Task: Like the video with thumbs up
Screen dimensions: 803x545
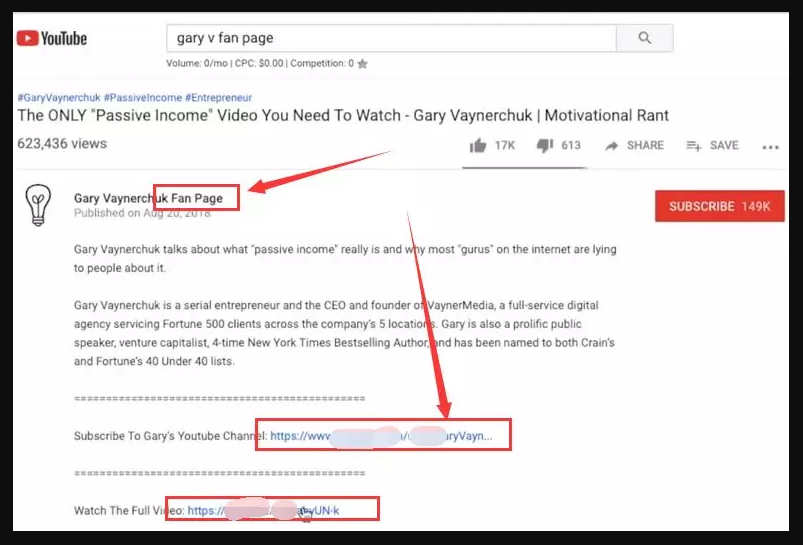Action: pos(492,145)
